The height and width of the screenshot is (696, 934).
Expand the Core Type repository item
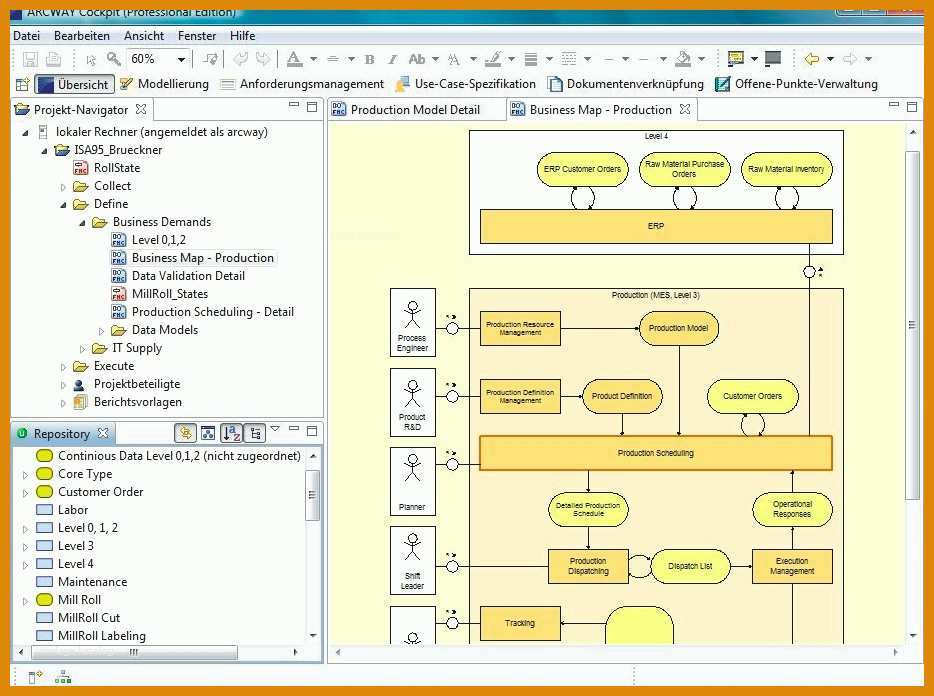26,475
